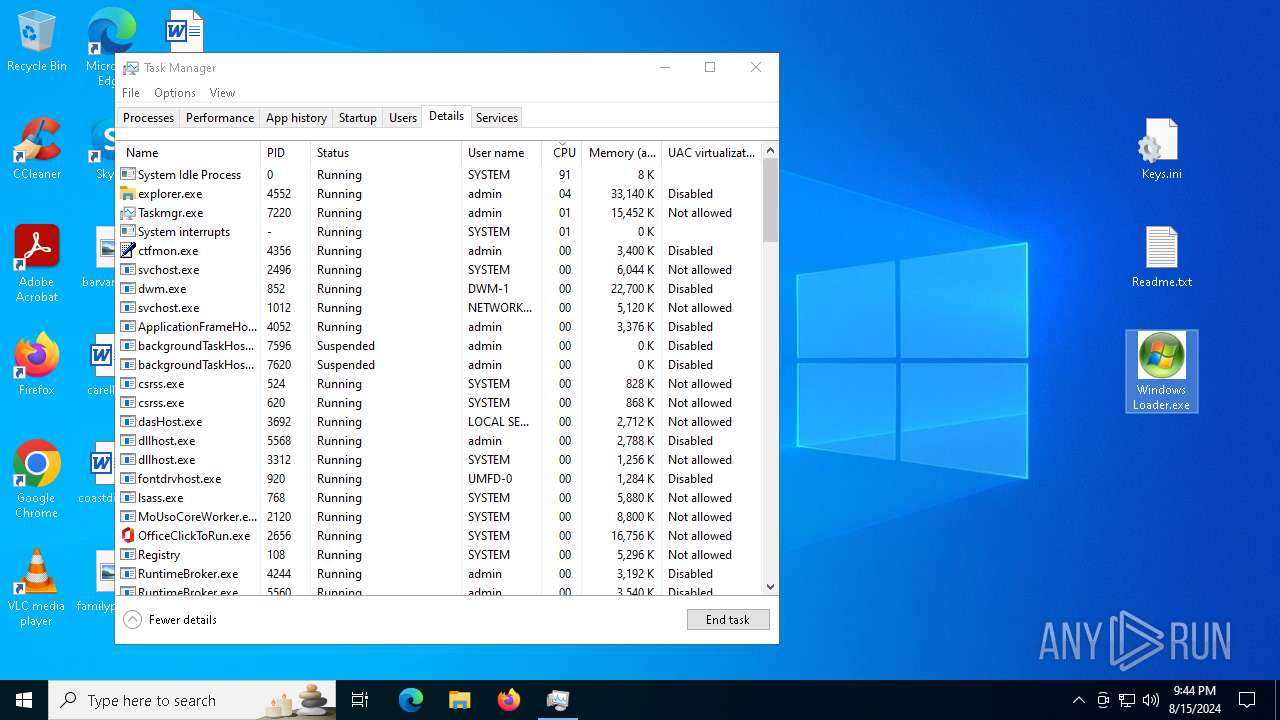Switch to the App history tab
The height and width of the screenshot is (720, 1280).
pyautogui.click(x=296, y=118)
